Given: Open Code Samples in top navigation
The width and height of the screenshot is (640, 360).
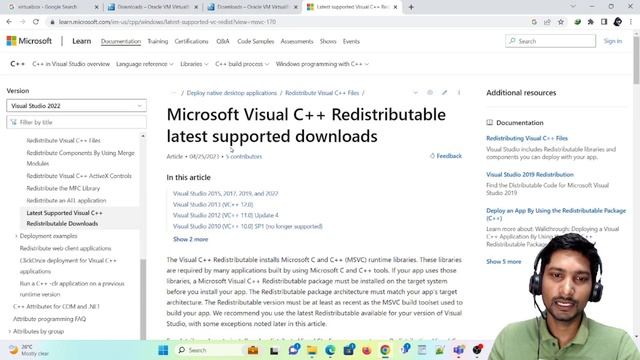Looking at the screenshot, I should point(256,41).
